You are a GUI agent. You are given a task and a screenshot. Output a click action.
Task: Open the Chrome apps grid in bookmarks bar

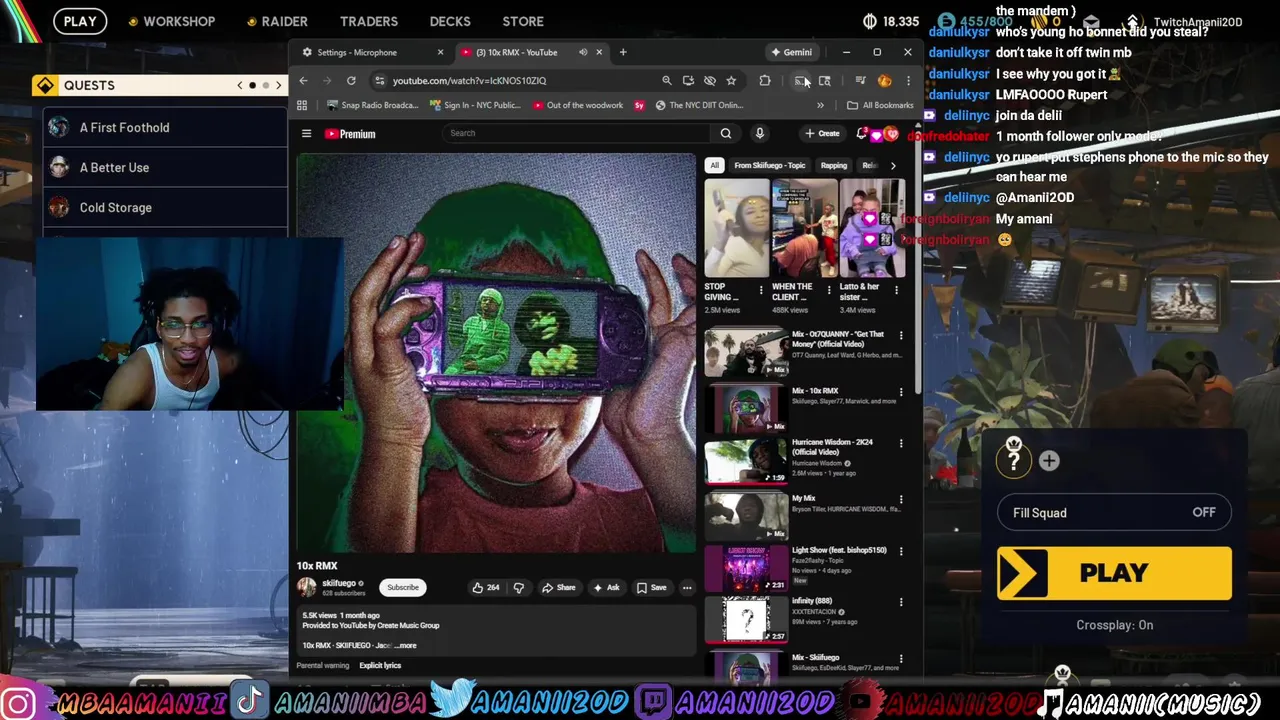coord(302,105)
